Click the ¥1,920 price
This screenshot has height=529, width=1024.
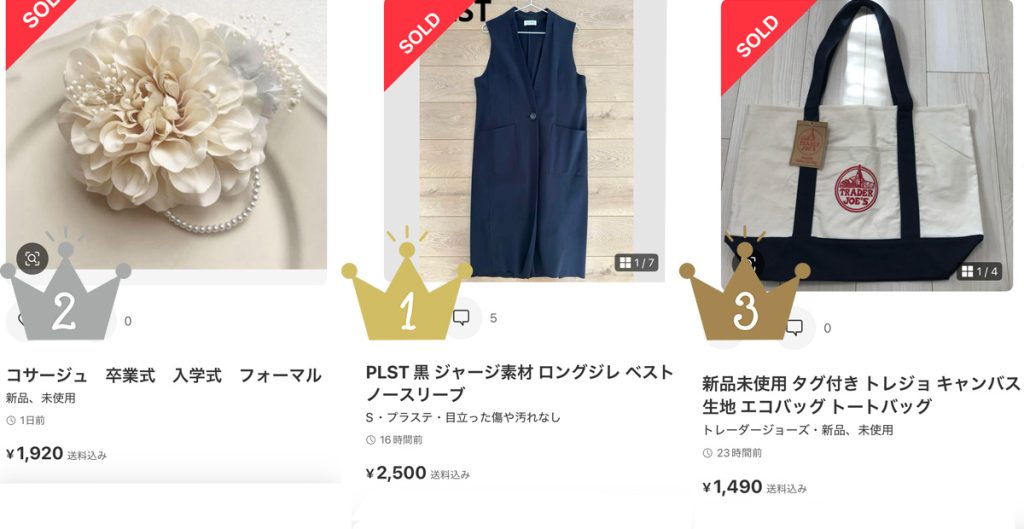(35, 453)
